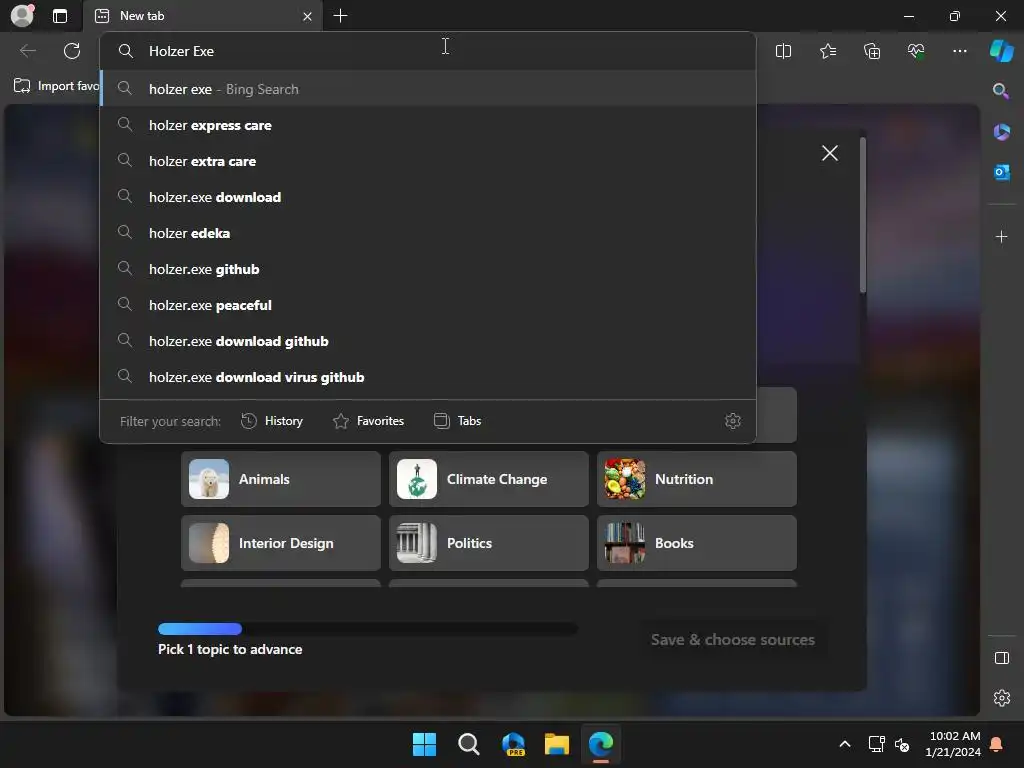The width and height of the screenshot is (1024, 768).
Task: Add a sidebar app with plus icon
Action: pos(1001,236)
